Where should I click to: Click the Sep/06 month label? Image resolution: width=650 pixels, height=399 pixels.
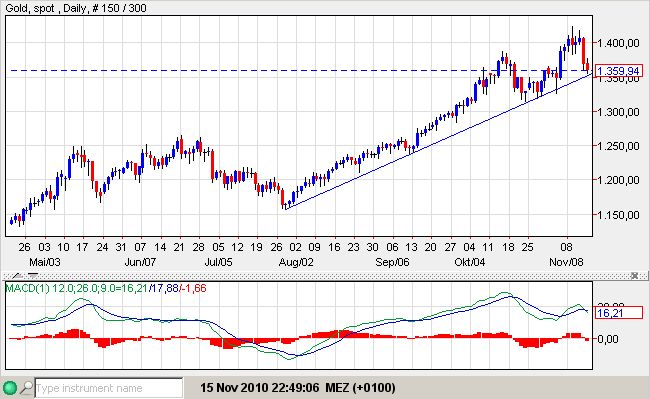coord(392,262)
